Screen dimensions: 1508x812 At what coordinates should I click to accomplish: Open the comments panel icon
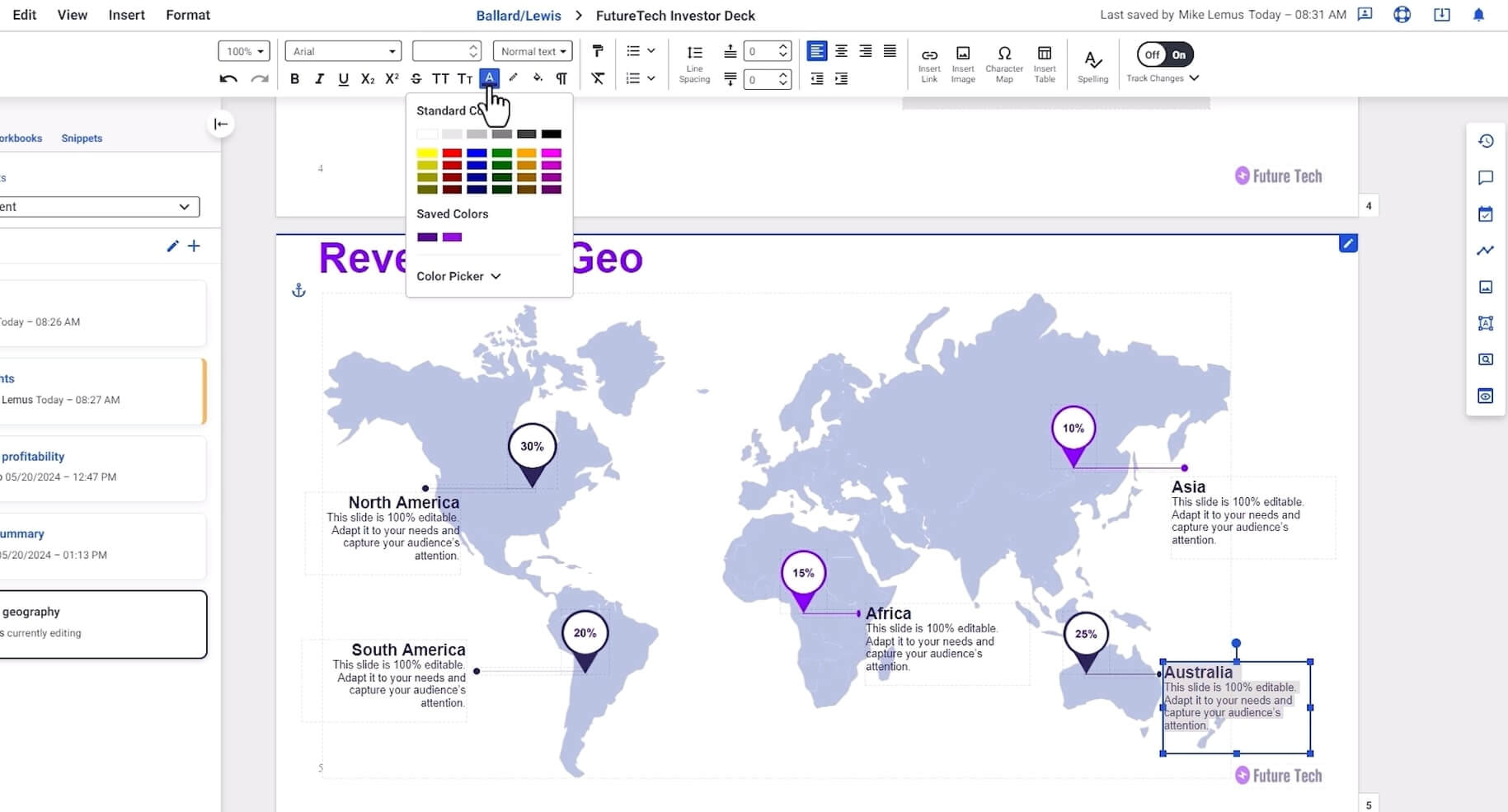1486,177
